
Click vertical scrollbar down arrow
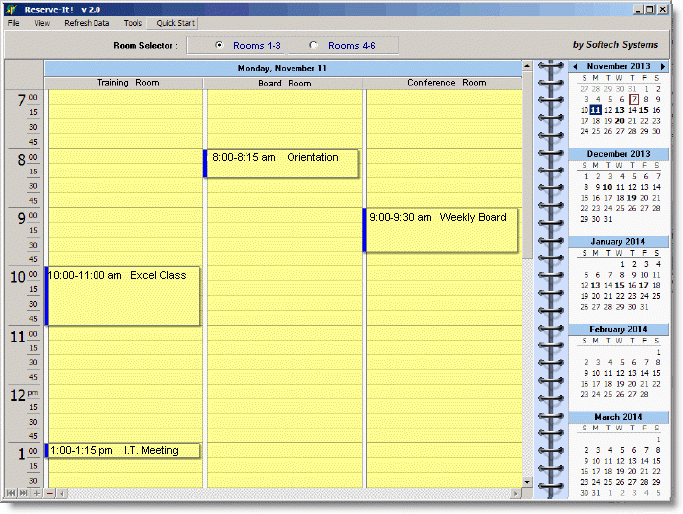pos(527,482)
